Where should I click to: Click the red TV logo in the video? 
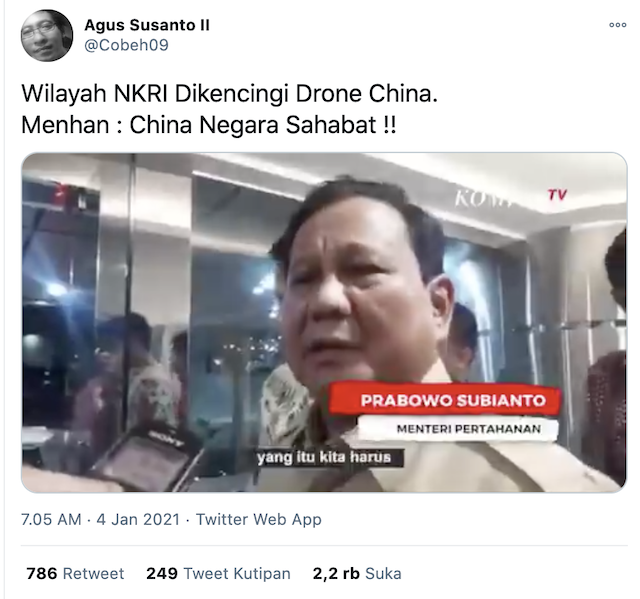(x=557, y=195)
